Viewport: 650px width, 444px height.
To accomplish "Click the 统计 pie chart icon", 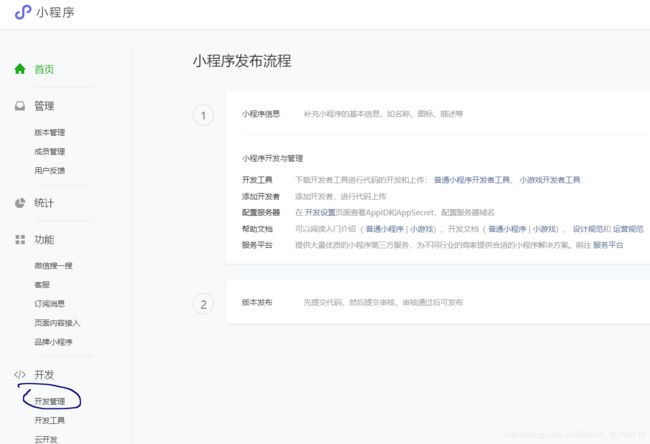I will click(20, 203).
